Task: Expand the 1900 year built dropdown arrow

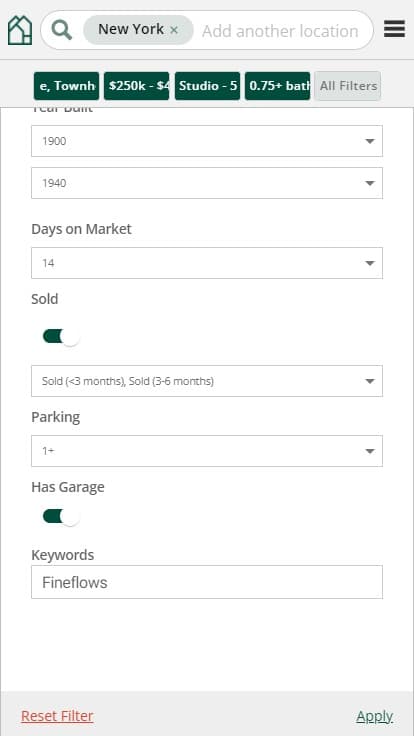Action: click(x=370, y=141)
